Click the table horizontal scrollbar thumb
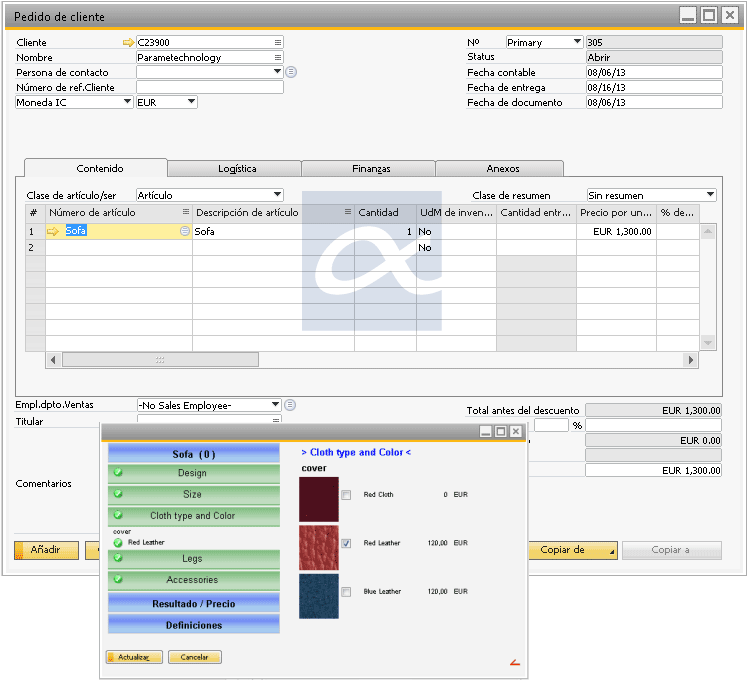748x680 pixels. pyautogui.click(x=160, y=359)
